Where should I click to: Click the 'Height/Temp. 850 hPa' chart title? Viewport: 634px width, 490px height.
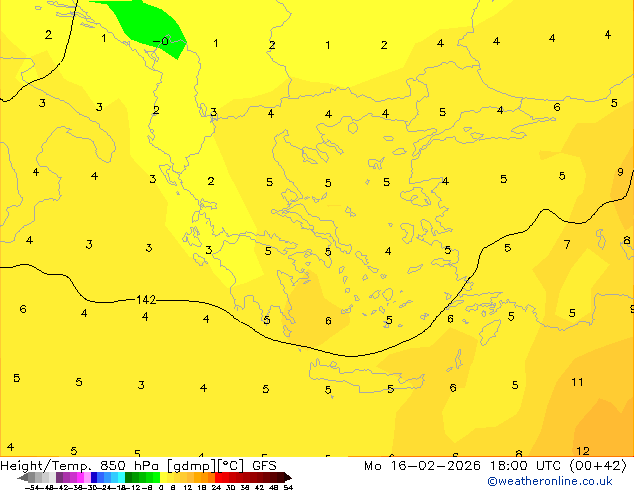(80, 466)
